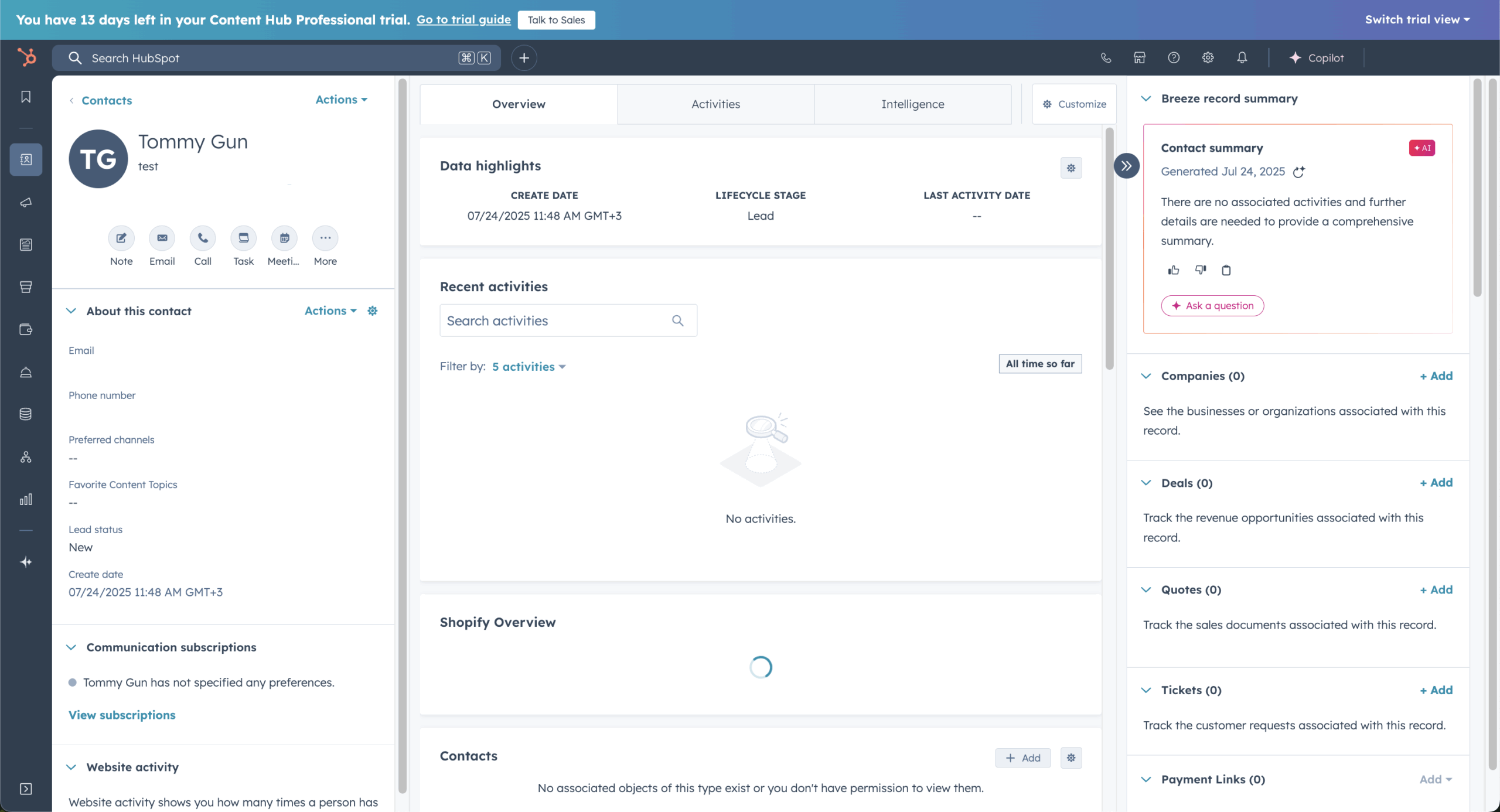Collapse the Website activity section
The height and width of the screenshot is (812, 1500).
point(71,767)
